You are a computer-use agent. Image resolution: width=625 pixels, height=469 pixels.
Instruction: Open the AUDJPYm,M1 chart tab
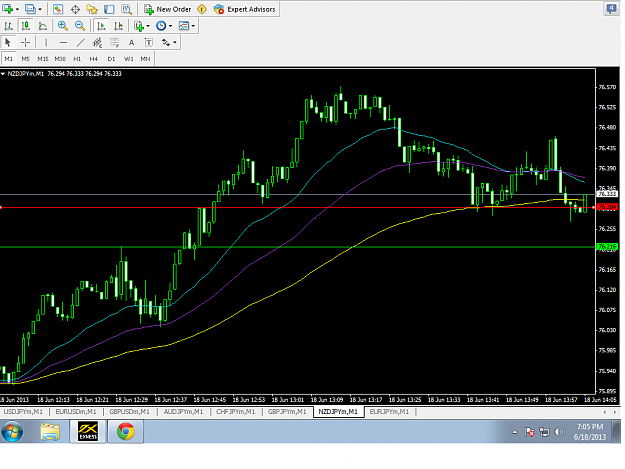point(183,412)
